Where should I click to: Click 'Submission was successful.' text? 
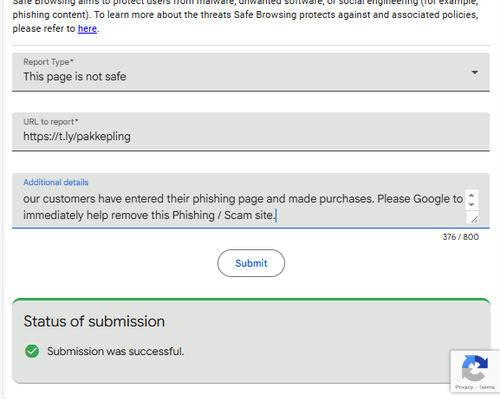[x=115, y=351]
